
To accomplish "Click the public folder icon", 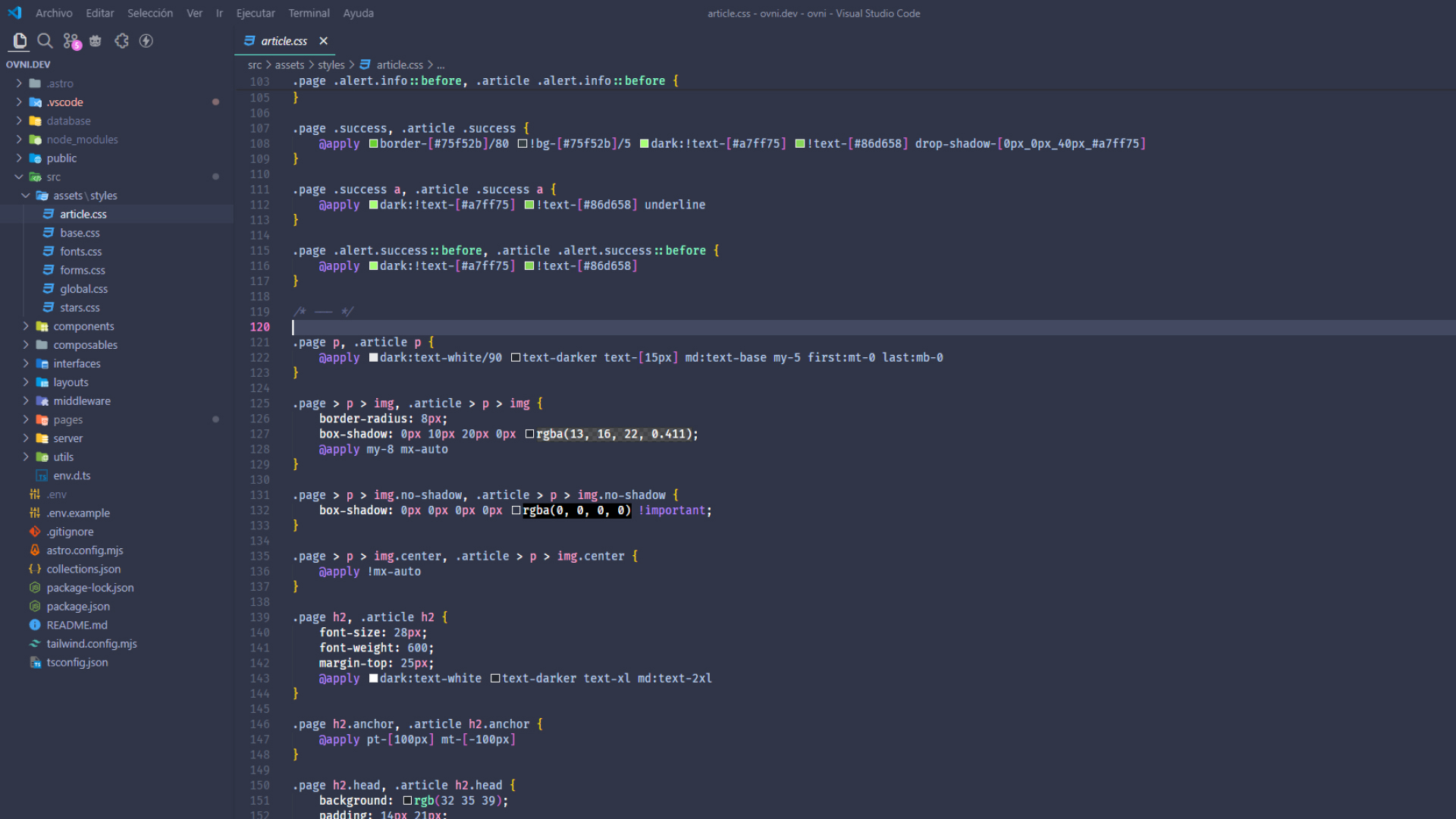I will click(35, 158).
